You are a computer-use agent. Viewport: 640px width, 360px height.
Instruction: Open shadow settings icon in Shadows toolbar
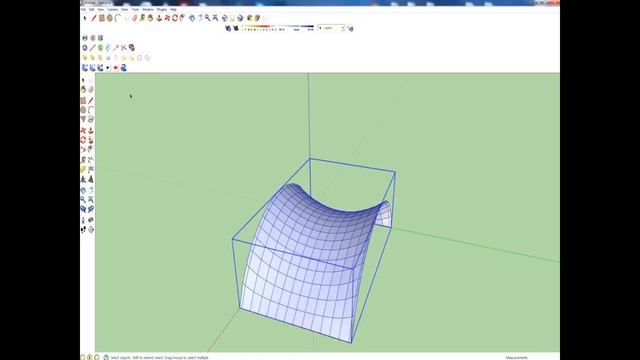(x=228, y=28)
